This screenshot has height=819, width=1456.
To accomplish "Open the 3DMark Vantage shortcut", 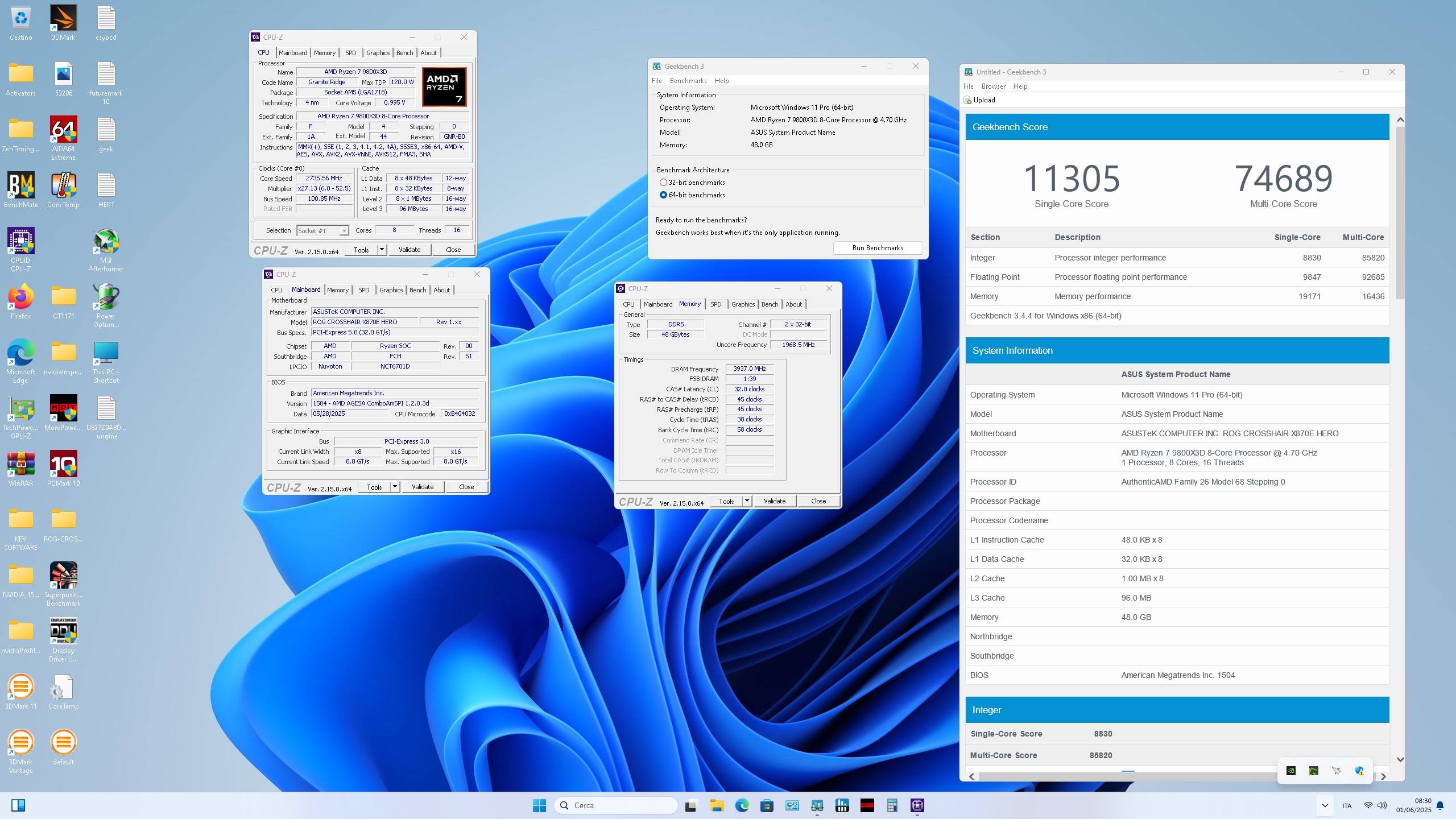I will [x=20, y=751].
